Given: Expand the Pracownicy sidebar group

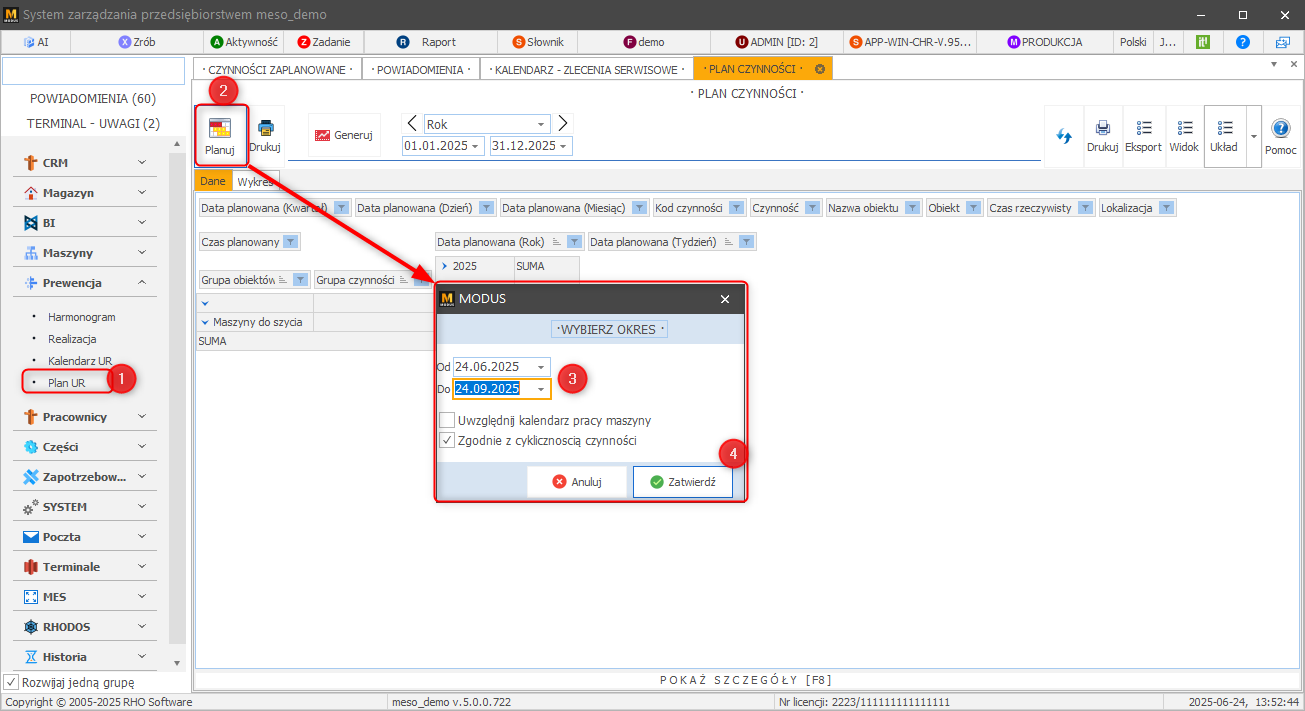Looking at the screenshot, I should coord(86,417).
